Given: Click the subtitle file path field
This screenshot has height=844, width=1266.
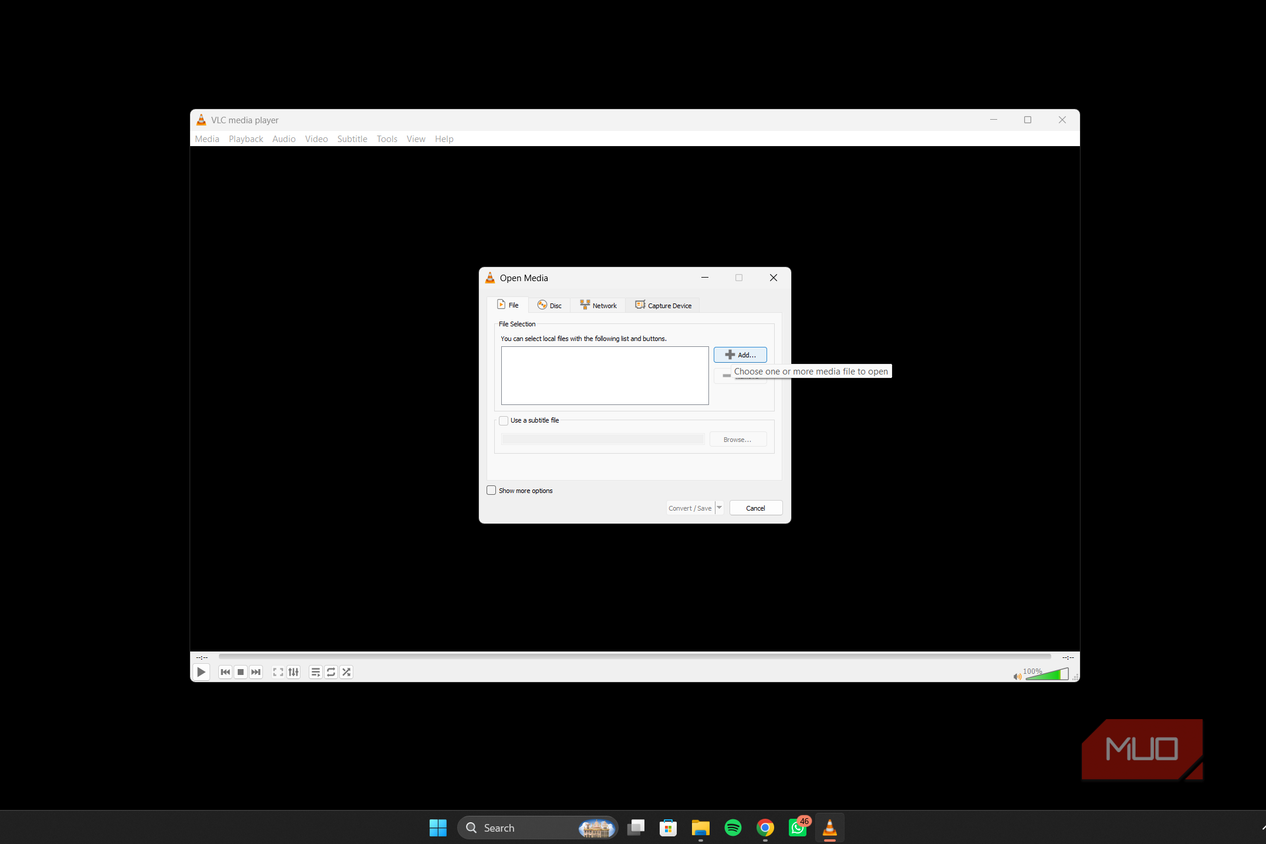Looking at the screenshot, I should coord(603,439).
